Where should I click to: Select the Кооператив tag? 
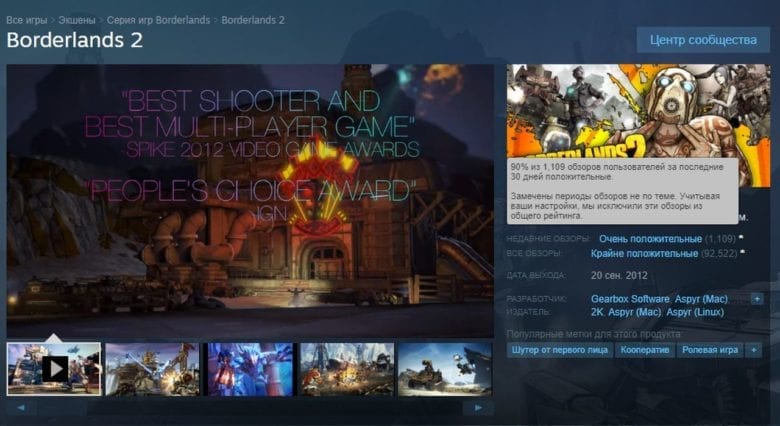645,350
